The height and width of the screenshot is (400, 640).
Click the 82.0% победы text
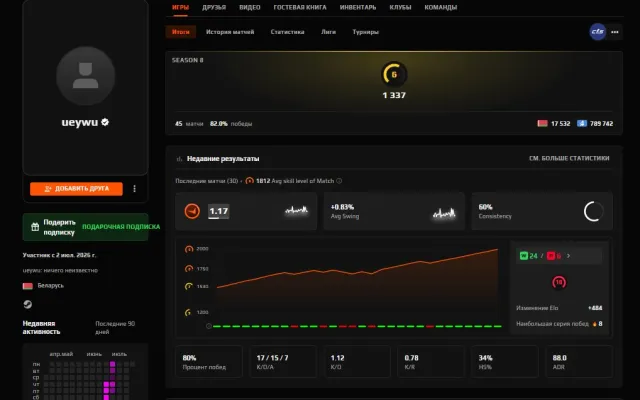pyautogui.click(x=231, y=124)
